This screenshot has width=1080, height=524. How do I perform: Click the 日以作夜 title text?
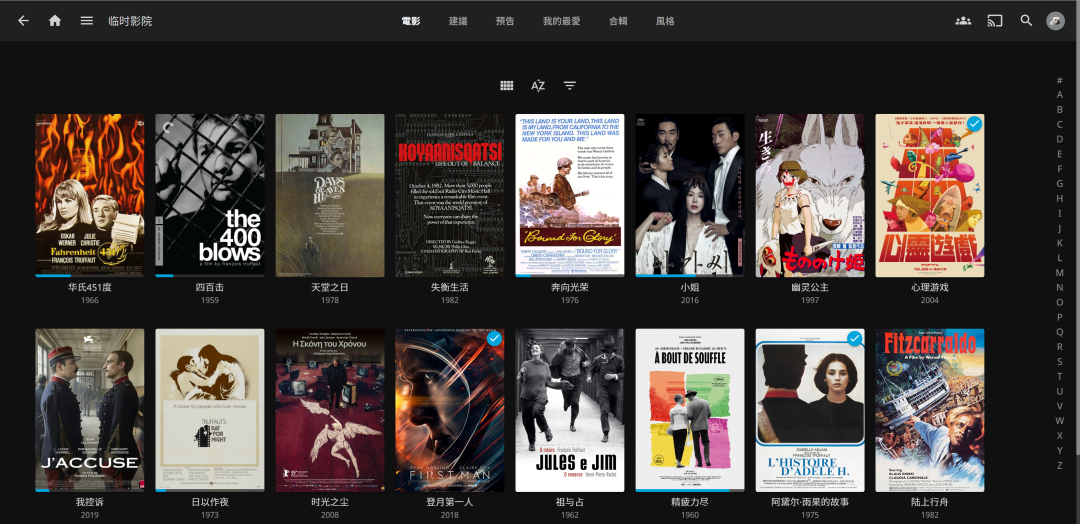click(x=209, y=502)
